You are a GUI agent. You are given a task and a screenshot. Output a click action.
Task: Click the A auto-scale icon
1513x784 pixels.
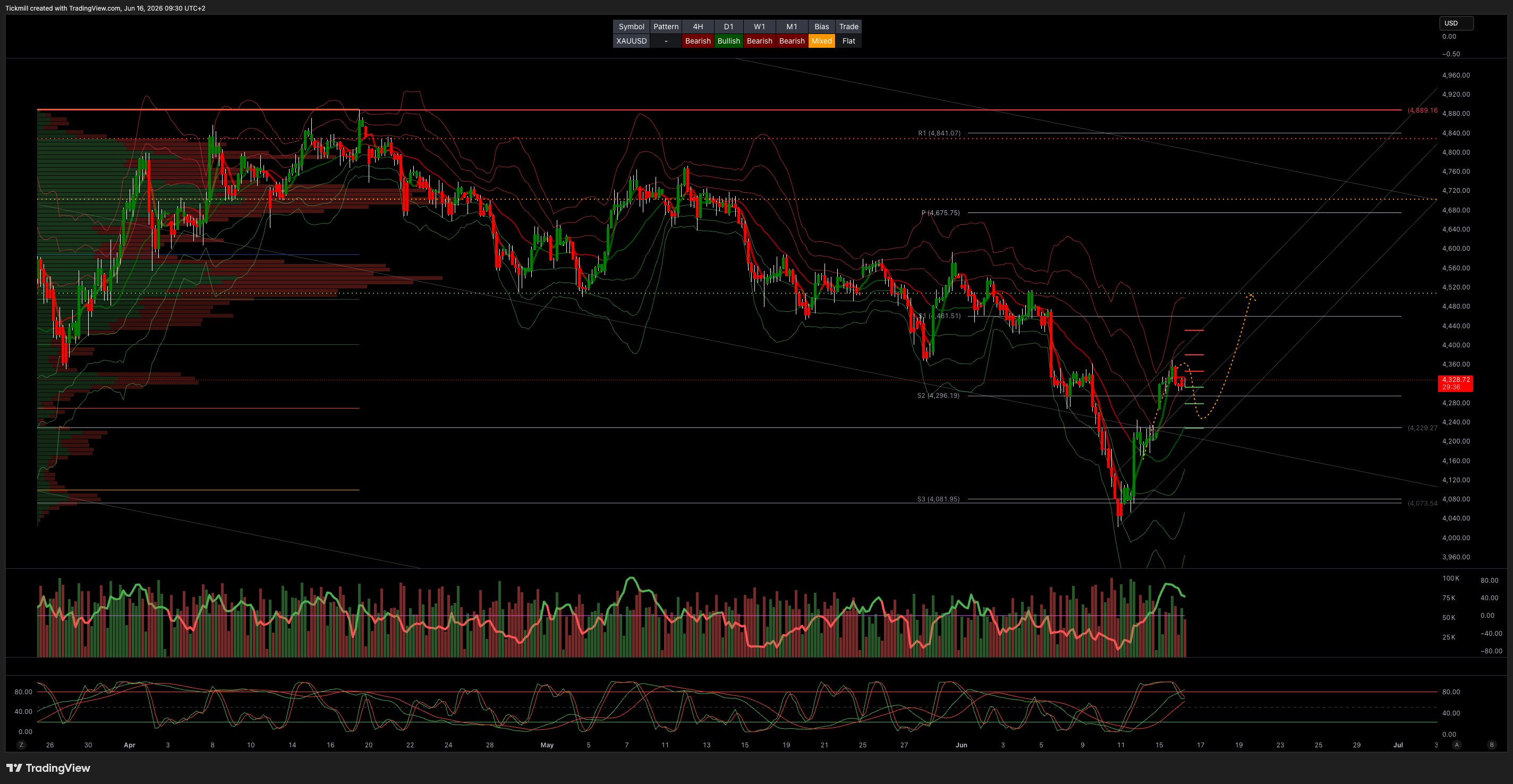click(x=1457, y=745)
